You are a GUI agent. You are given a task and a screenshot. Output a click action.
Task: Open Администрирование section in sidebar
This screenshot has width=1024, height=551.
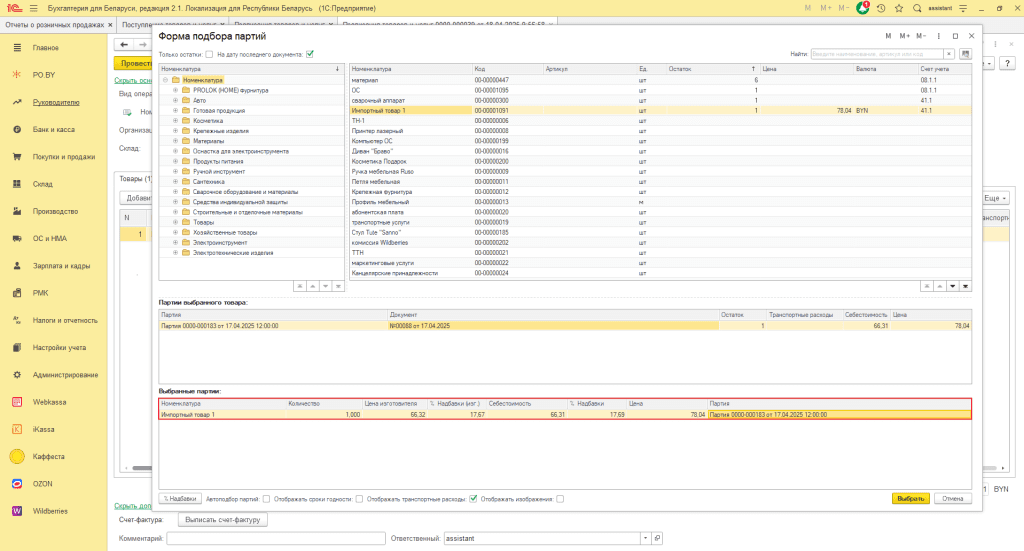65,375
